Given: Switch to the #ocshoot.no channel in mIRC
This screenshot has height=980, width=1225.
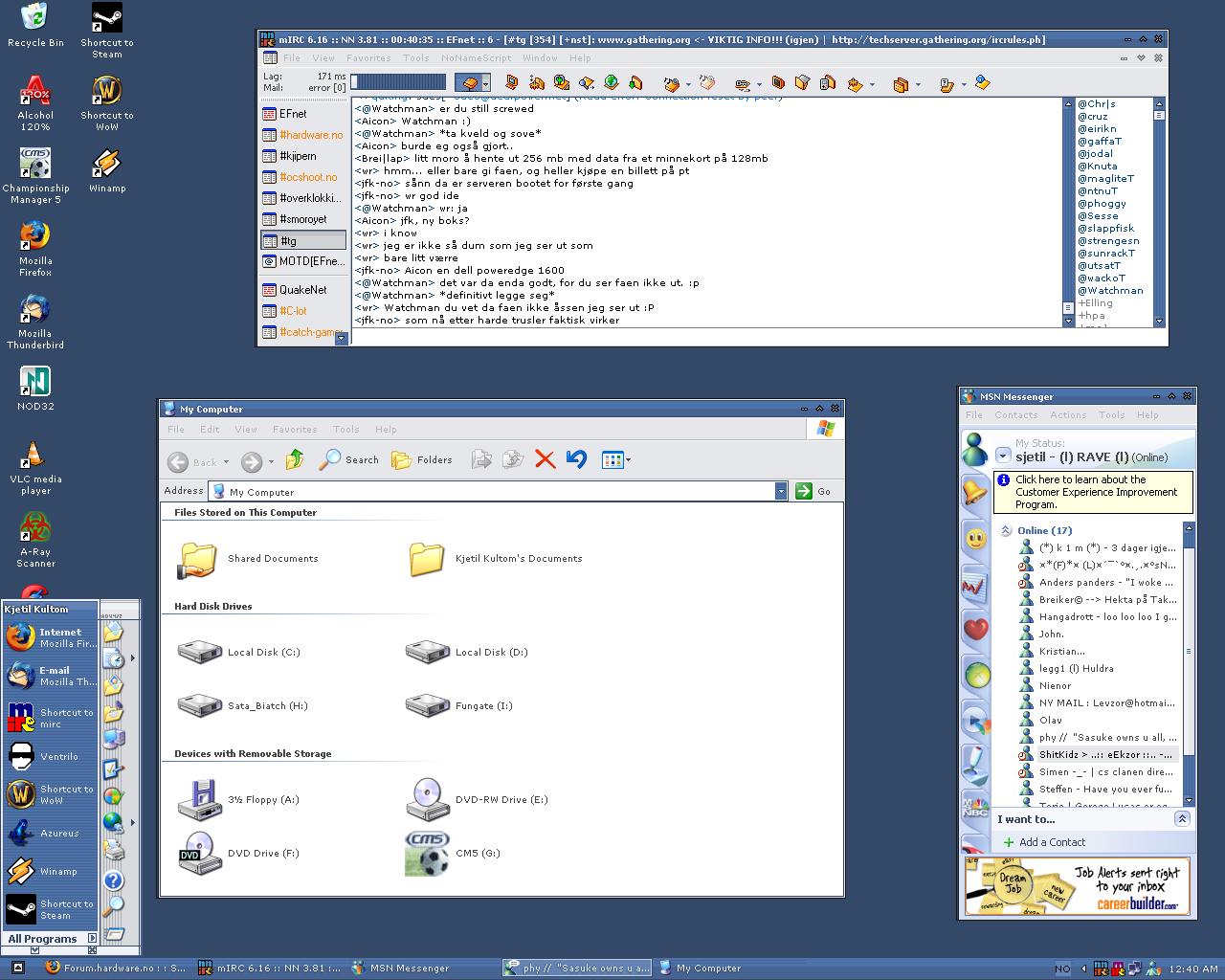Looking at the screenshot, I should [x=303, y=177].
